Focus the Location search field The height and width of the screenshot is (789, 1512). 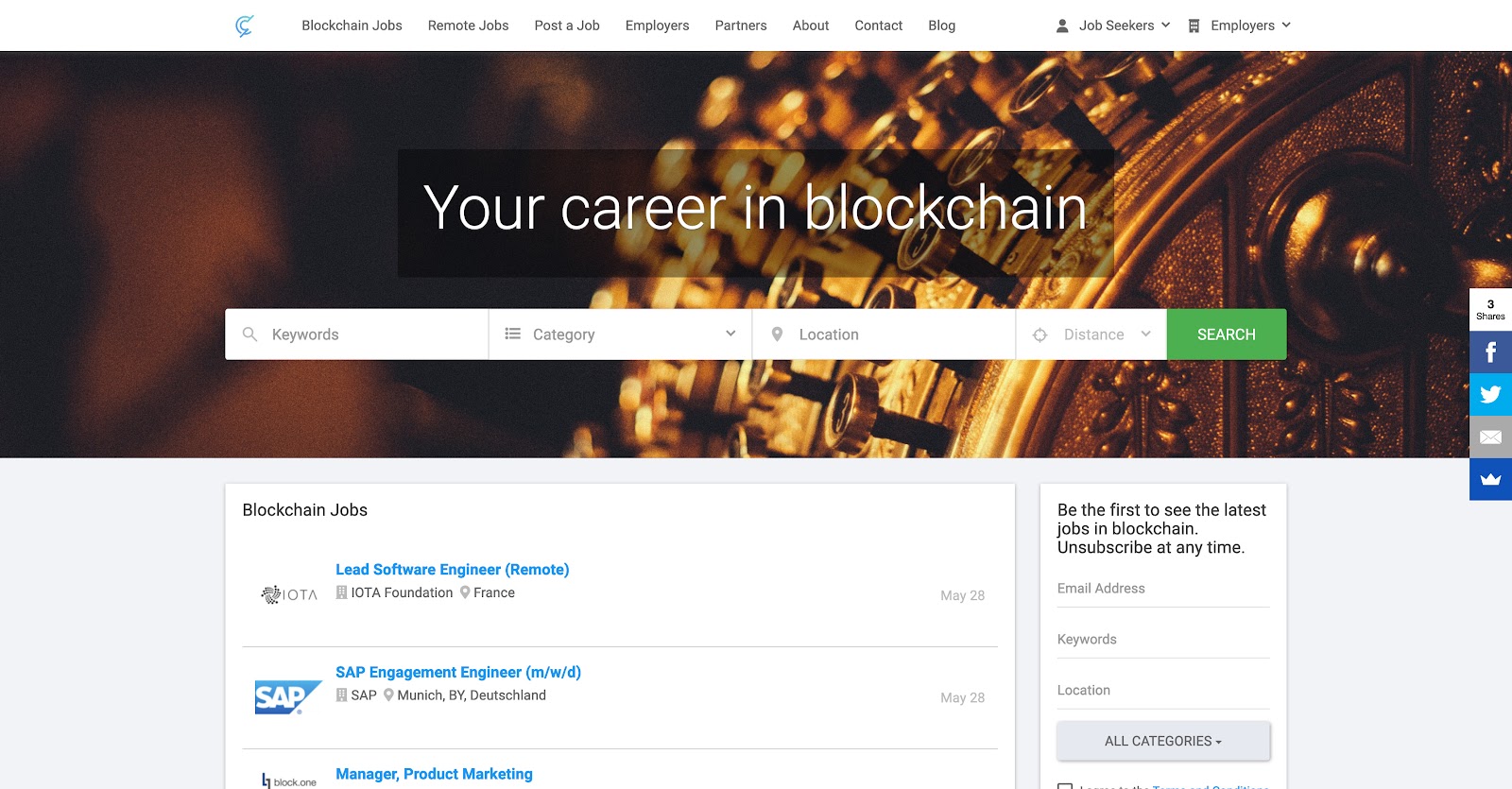coord(884,334)
